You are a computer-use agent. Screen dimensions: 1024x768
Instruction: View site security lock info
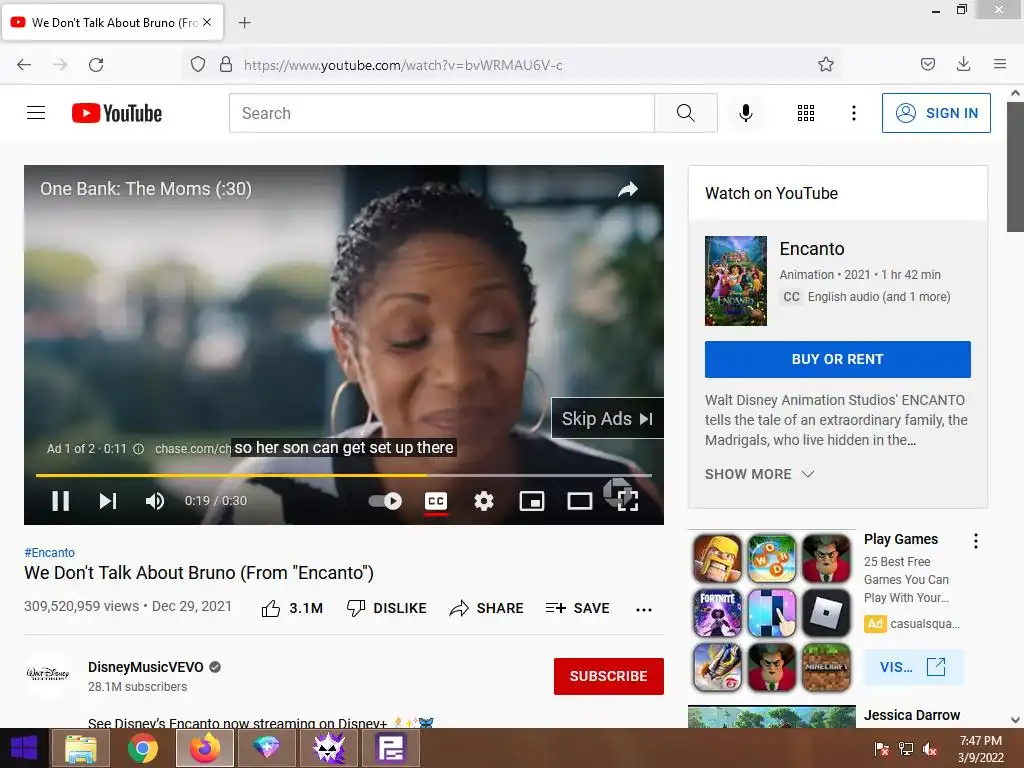tap(226, 64)
